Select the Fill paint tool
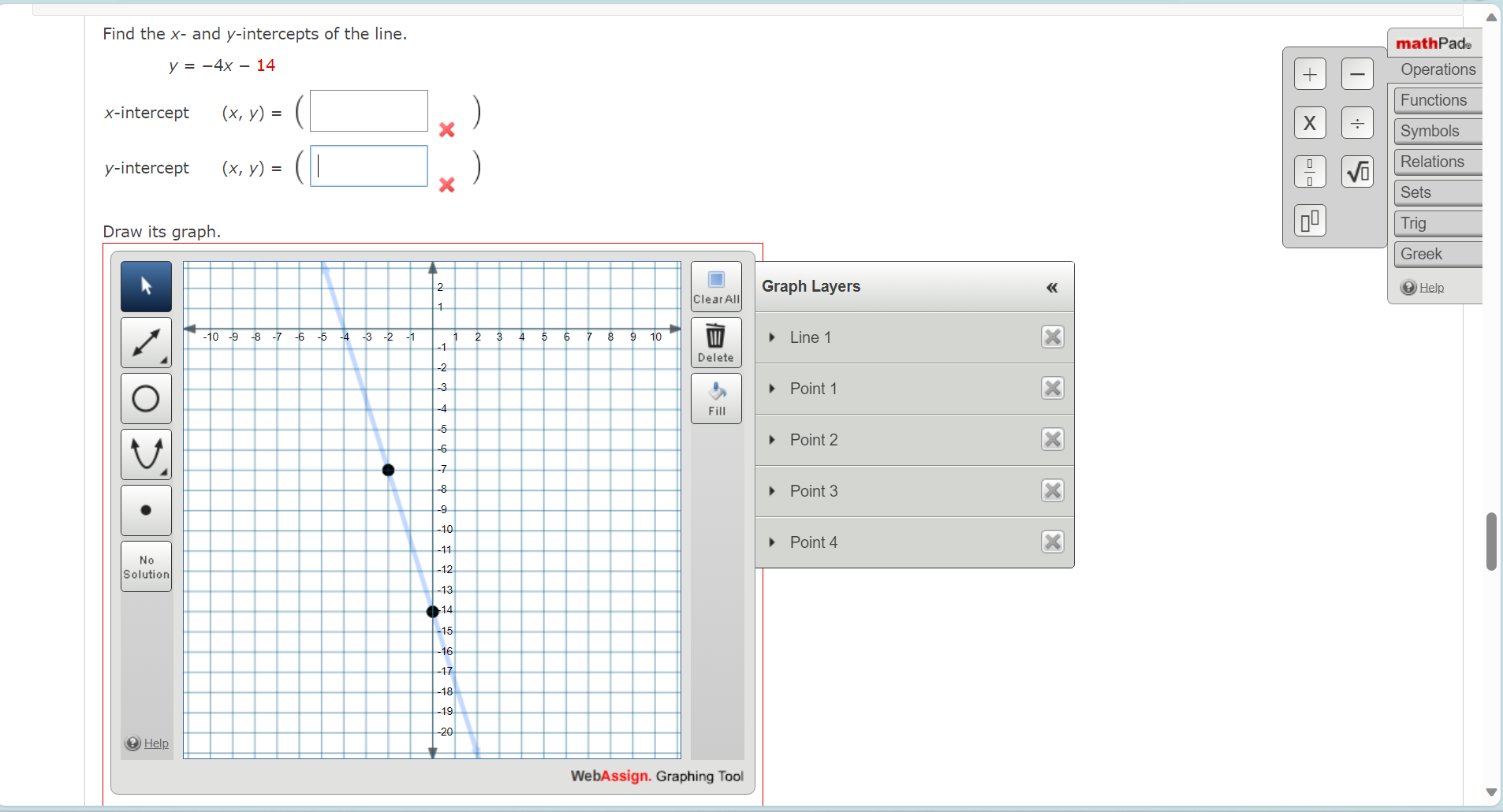The image size is (1503, 812). (715, 397)
